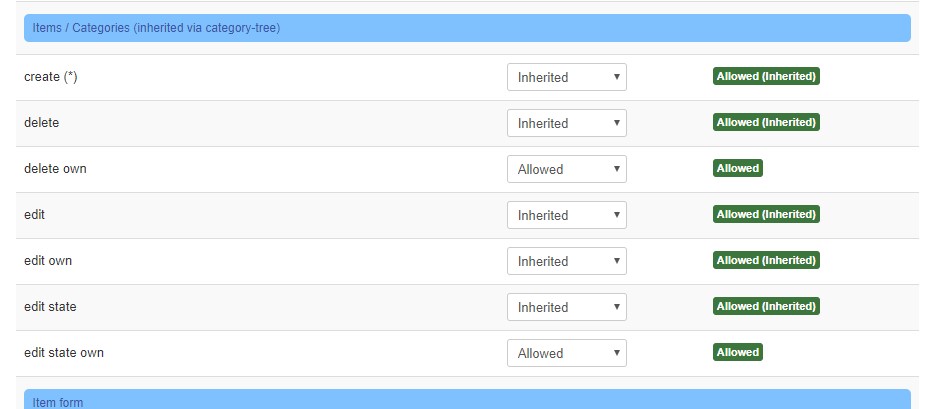Click Allowed (Inherited) badge for edit state
Image resolution: width=932 pixels, height=409 pixels.
tap(766, 306)
